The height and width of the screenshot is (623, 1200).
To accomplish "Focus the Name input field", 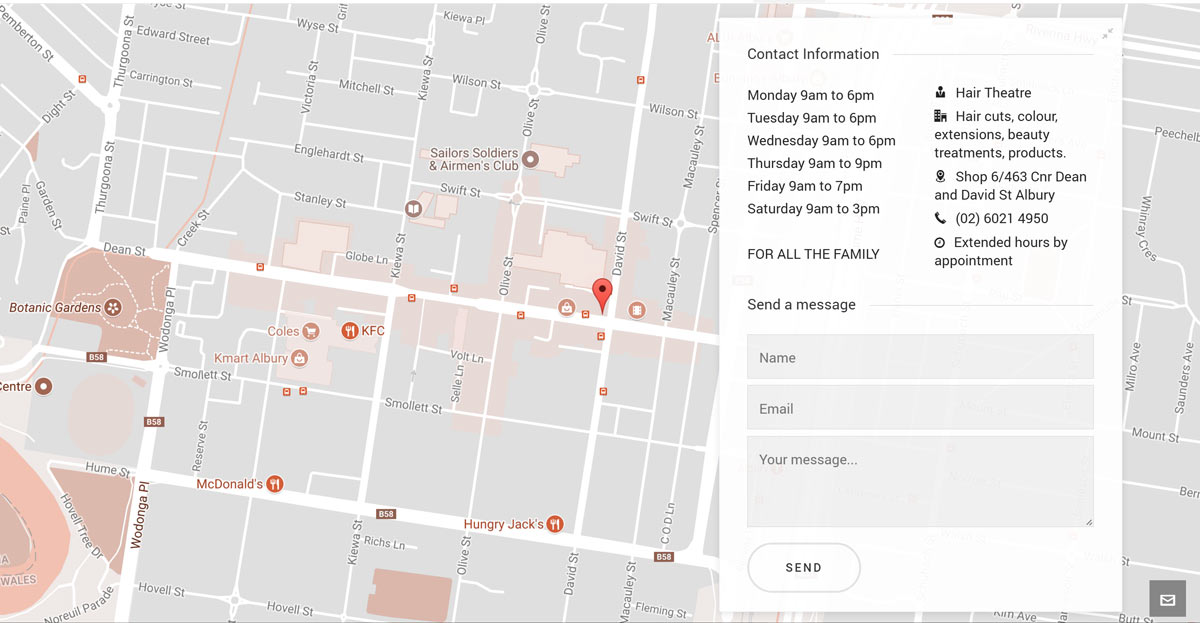I will pos(919,357).
